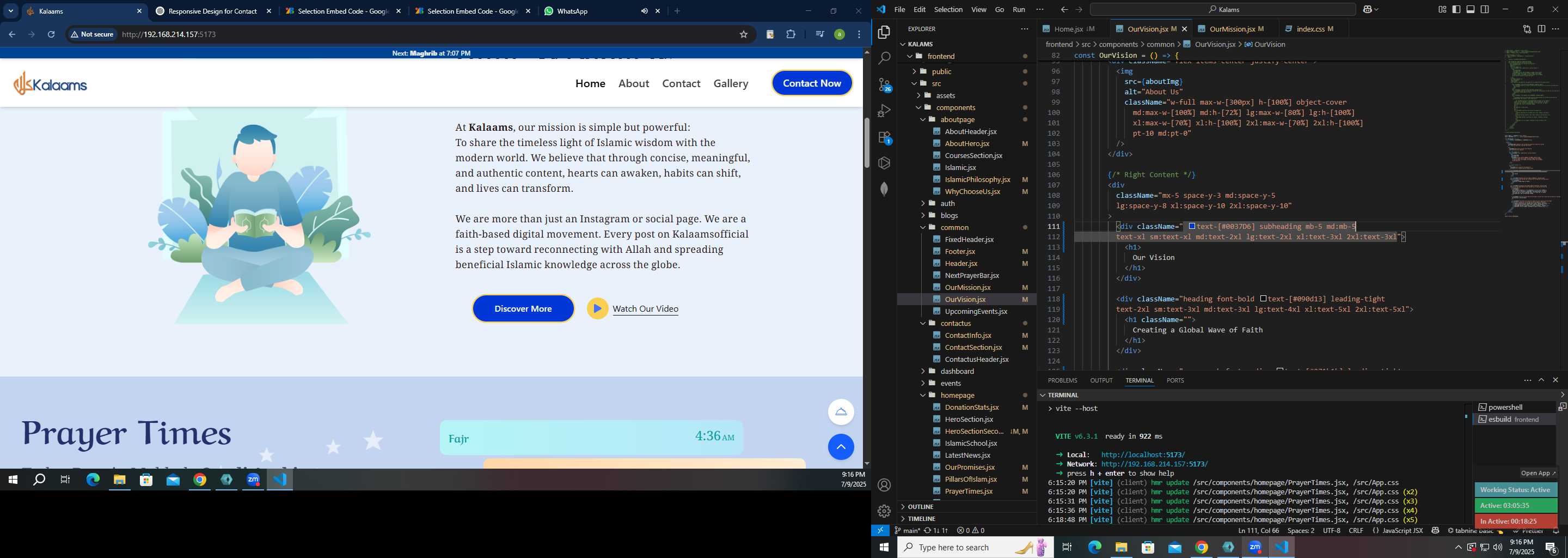Switch to the OurMission.jsx editor tab
The image size is (1568, 558).
pos(1232,29)
